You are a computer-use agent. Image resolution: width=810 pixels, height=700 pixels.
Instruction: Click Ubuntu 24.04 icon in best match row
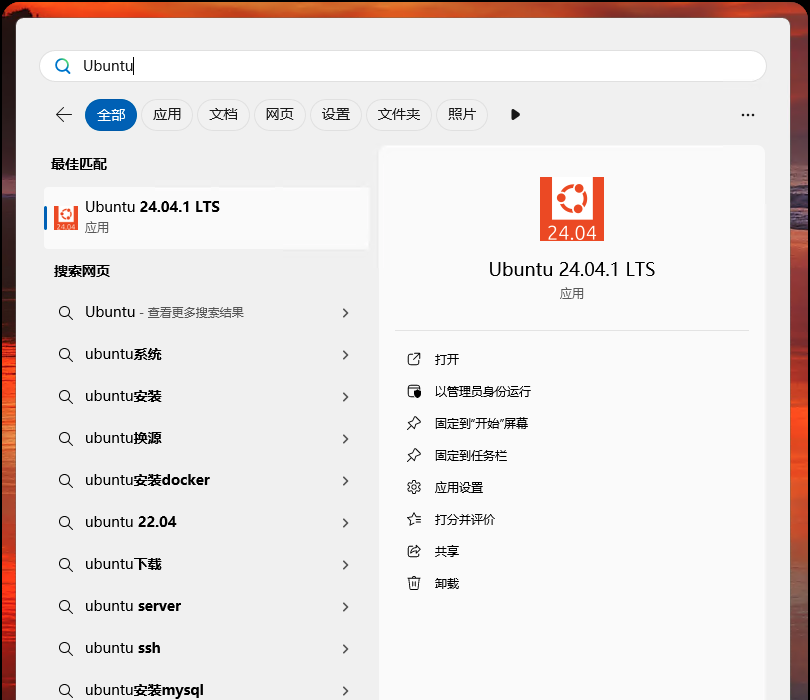pyautogui.click(x=66, y=218)
